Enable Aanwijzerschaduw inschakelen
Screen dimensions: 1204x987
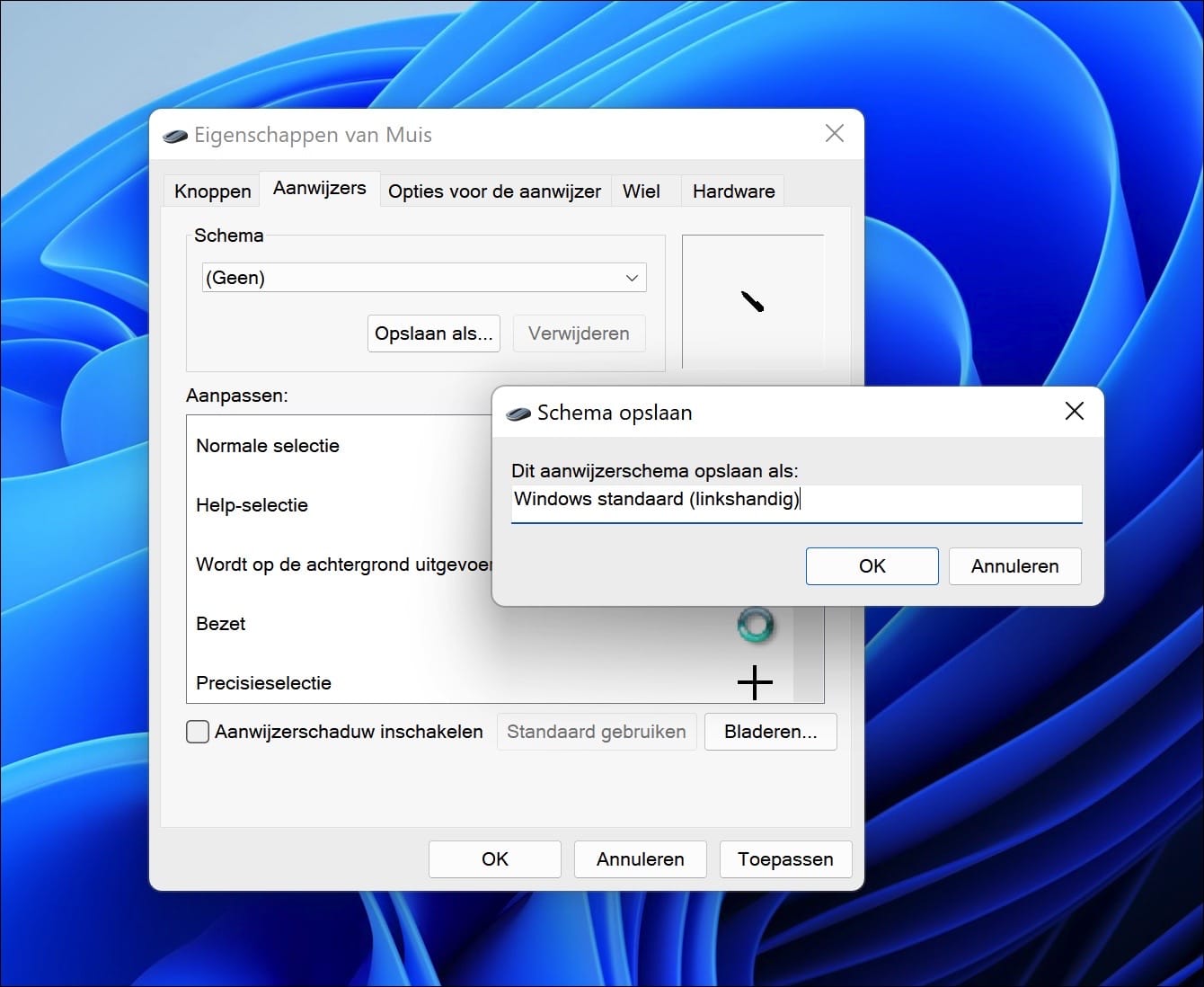click(197, 732)
